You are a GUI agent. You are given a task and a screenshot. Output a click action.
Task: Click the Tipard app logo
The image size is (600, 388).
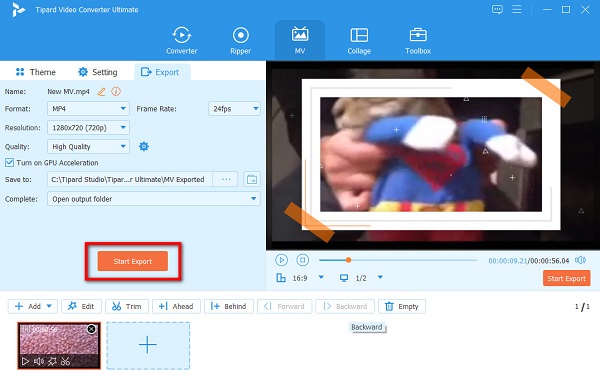(x=18, y=10)
